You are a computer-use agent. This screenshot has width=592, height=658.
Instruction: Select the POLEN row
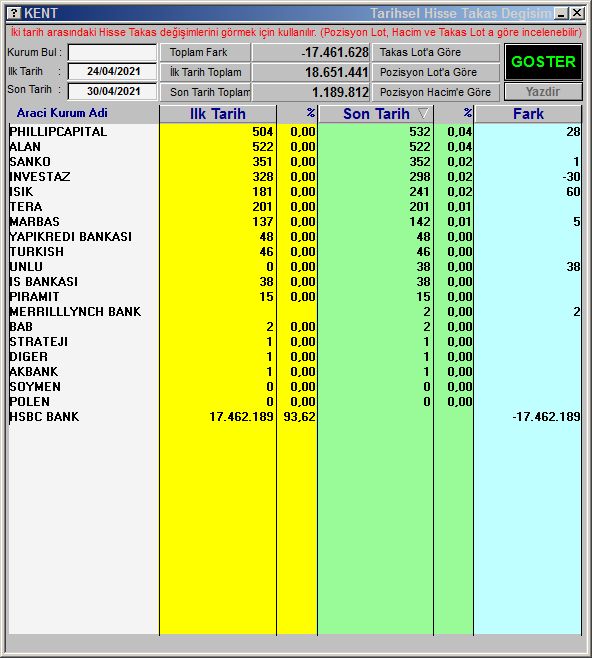295,402
